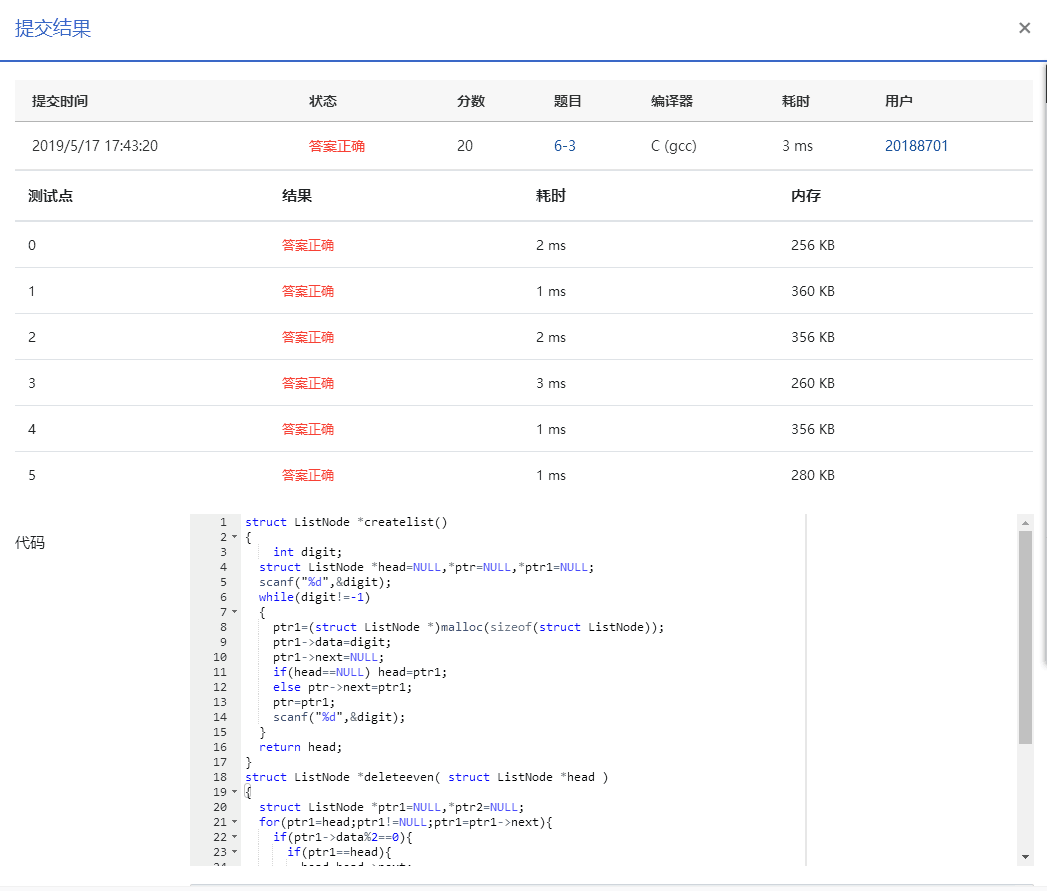Close the 提交结果 dialog
This screenshot has height=891, width=1047.
(1024, 28)
